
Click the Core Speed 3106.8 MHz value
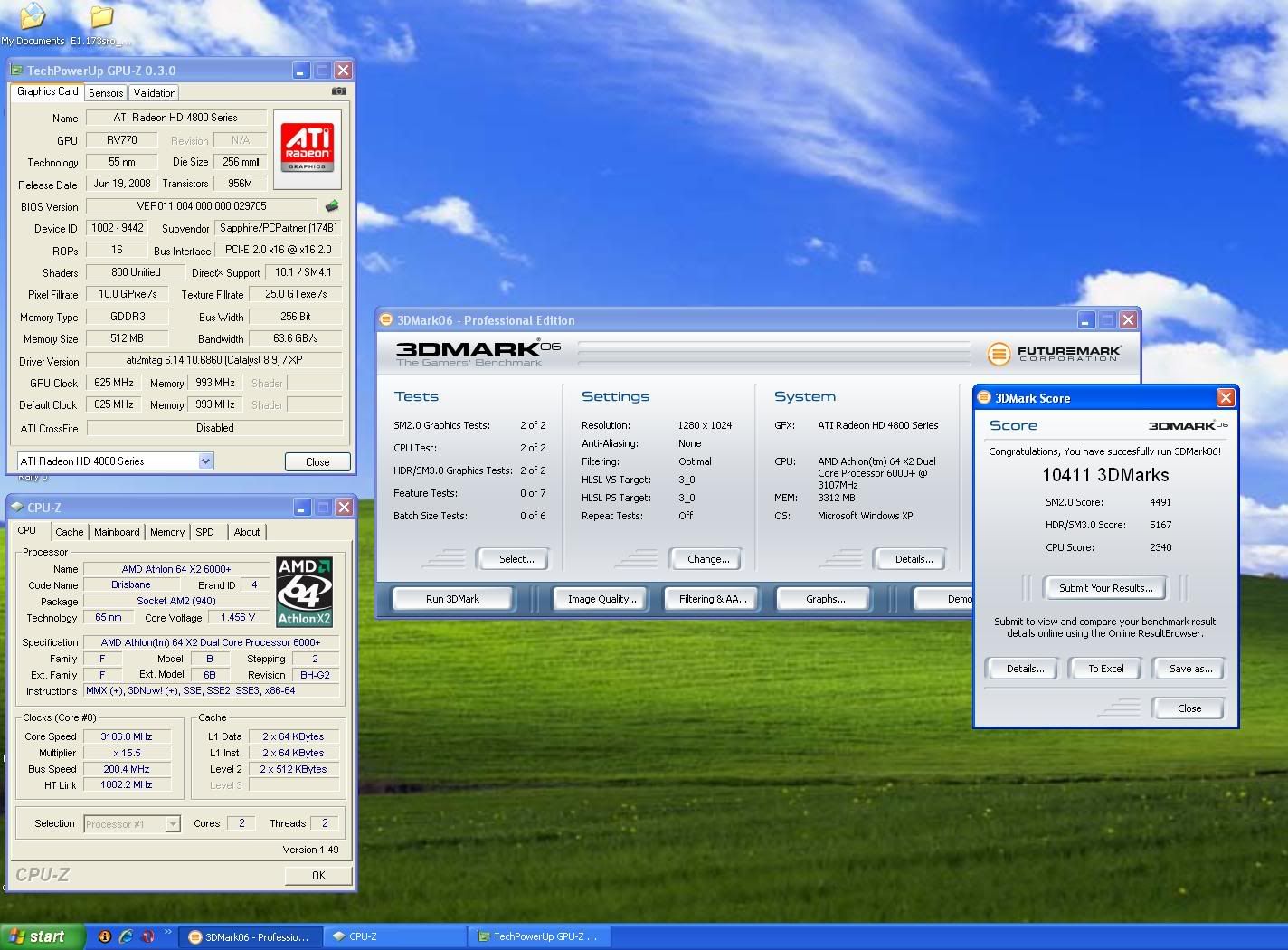pos(127,736)
